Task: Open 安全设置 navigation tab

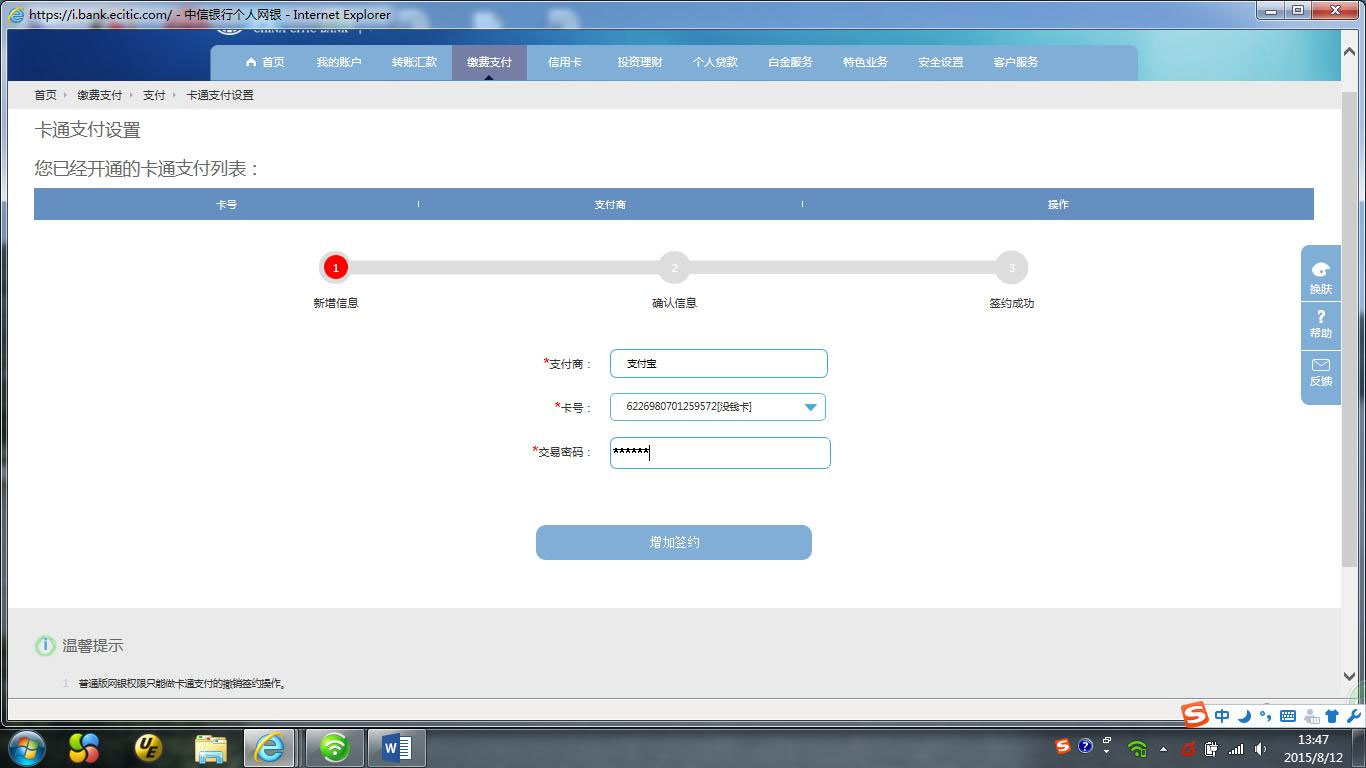Action: pos(941,62)
